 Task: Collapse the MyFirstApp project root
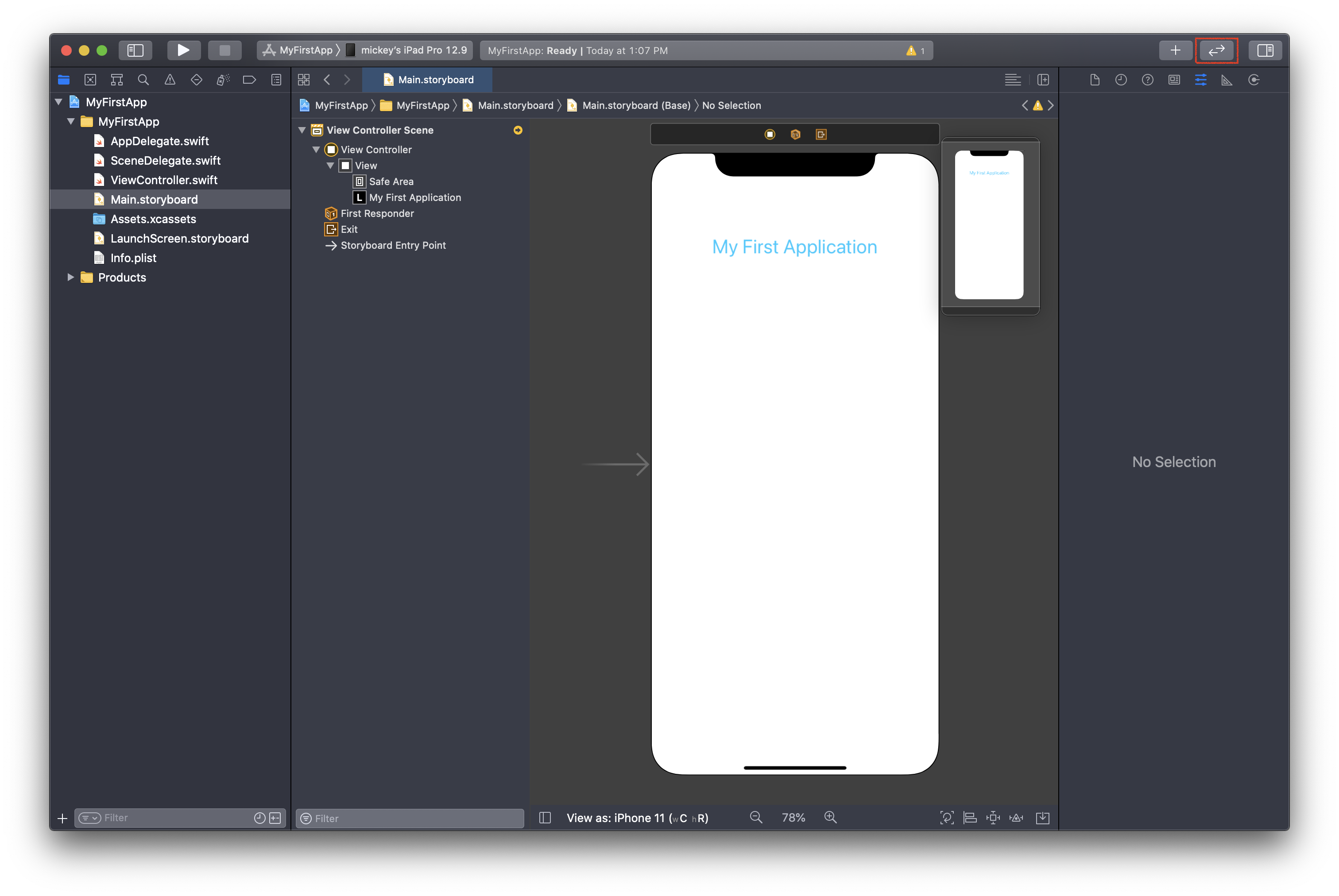pos(58,102)
